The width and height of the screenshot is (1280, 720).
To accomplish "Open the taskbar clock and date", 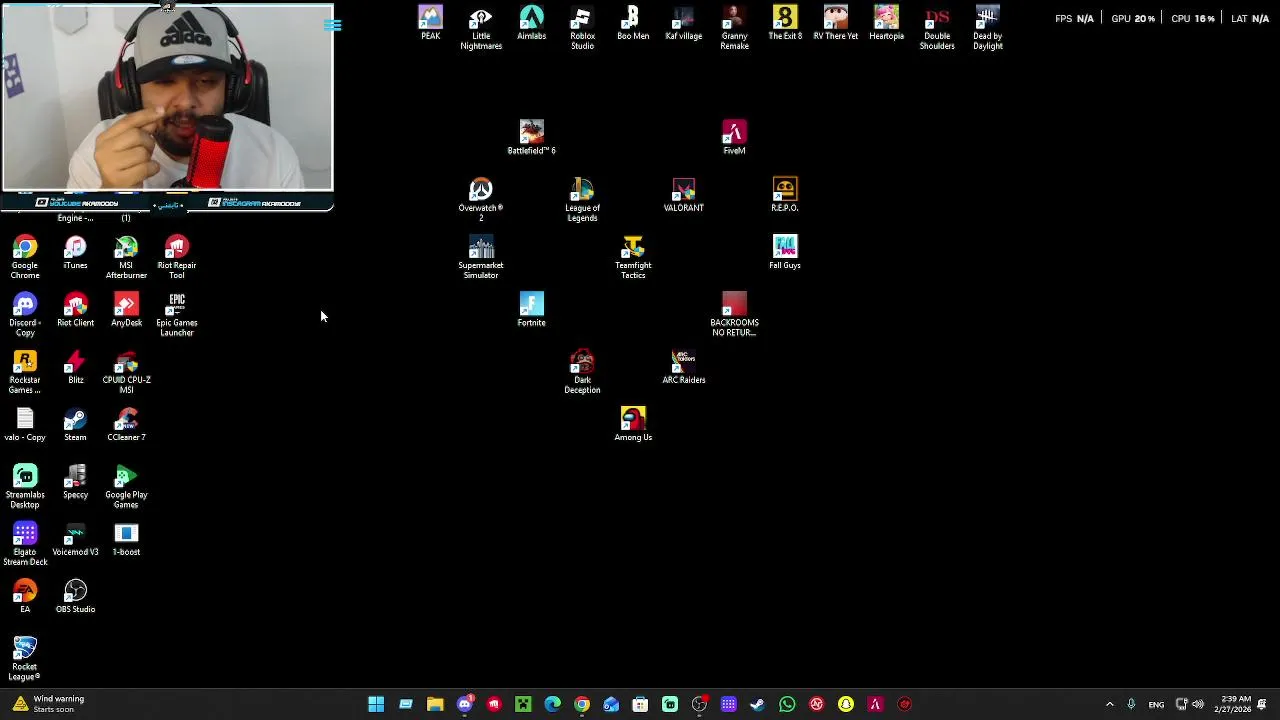I will click(x=1232, y=704).
